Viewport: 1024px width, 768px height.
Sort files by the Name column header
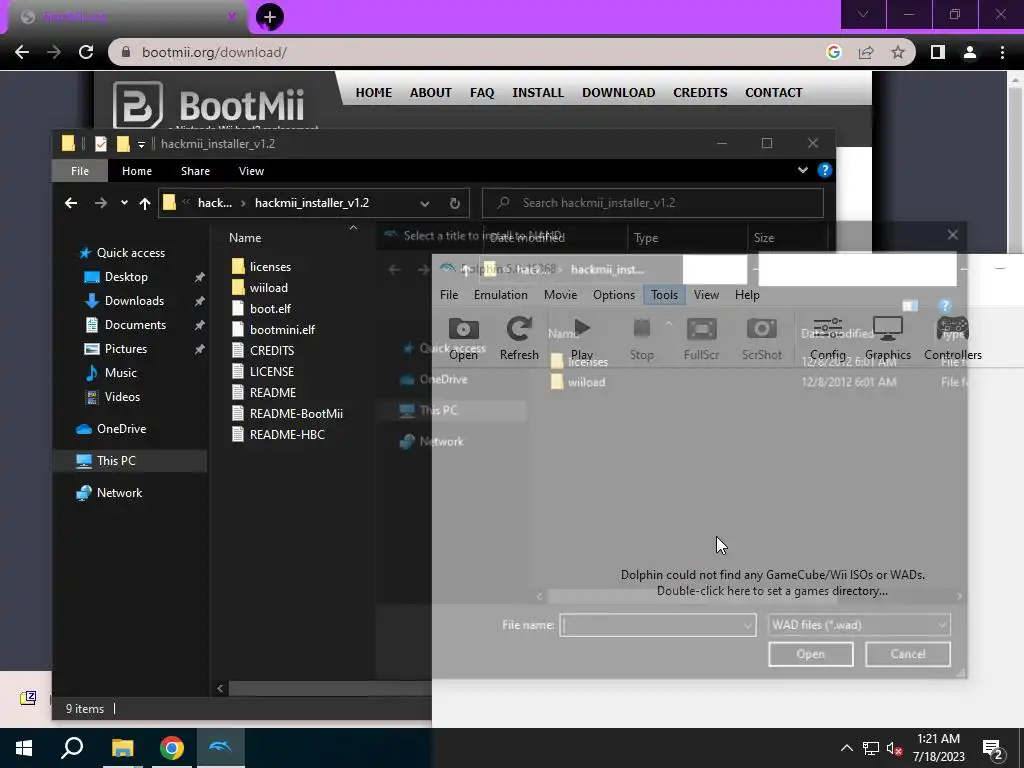[245, 238]
